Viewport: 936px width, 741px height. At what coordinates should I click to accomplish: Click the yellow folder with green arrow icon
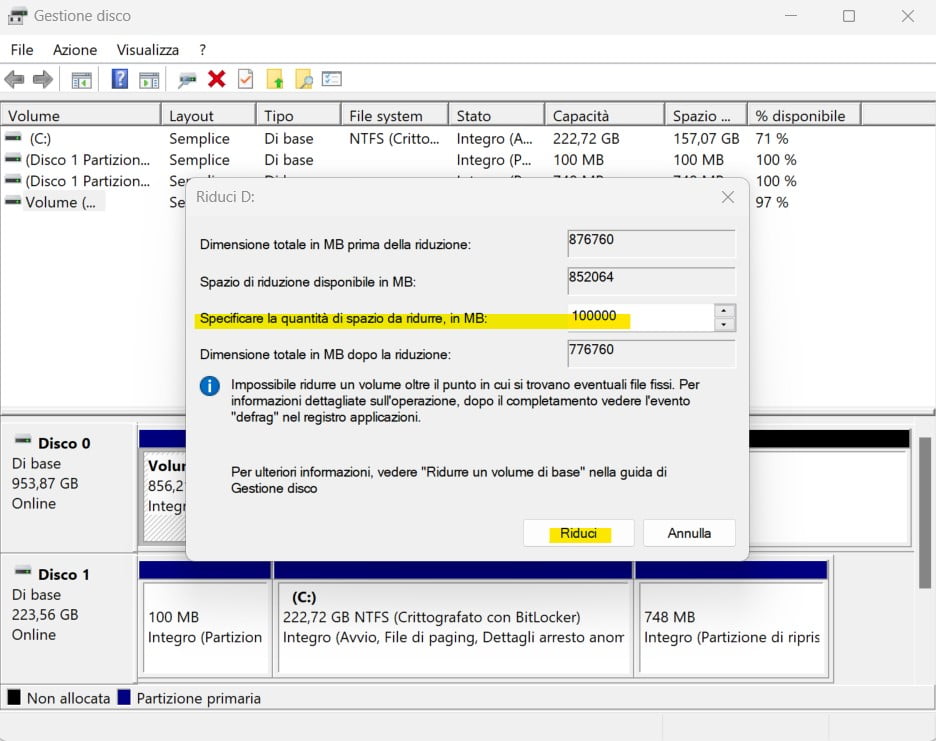coord(275,79)
